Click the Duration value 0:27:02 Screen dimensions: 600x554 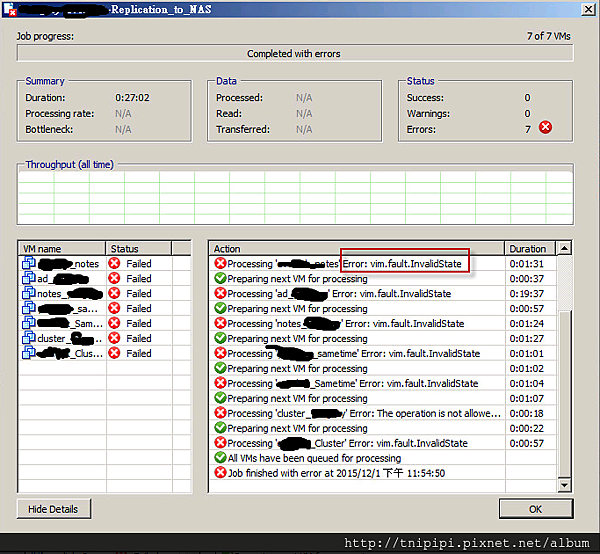(132, 98)
